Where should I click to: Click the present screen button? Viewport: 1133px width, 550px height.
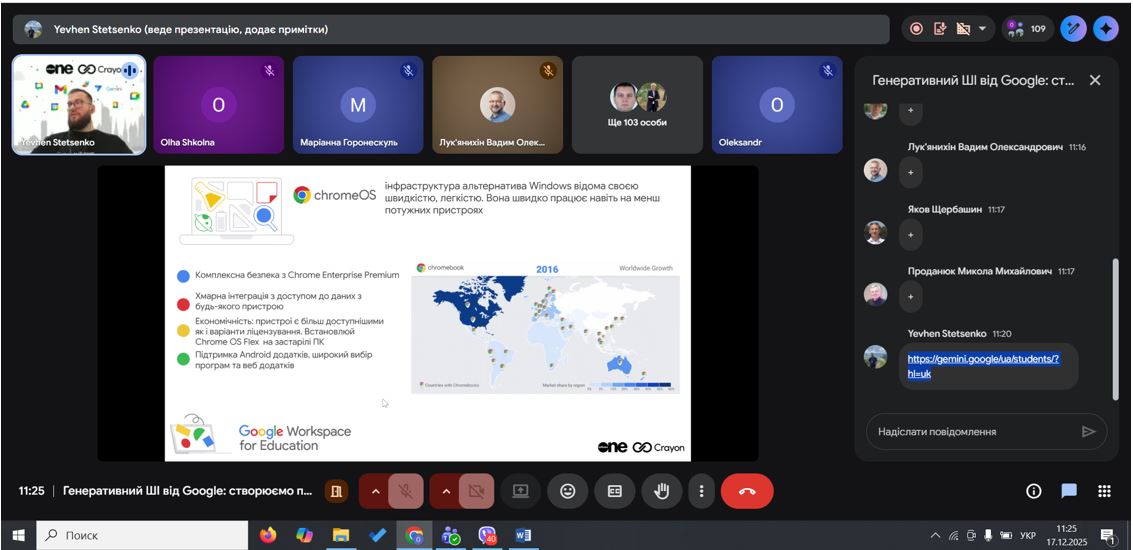[520, 491]
